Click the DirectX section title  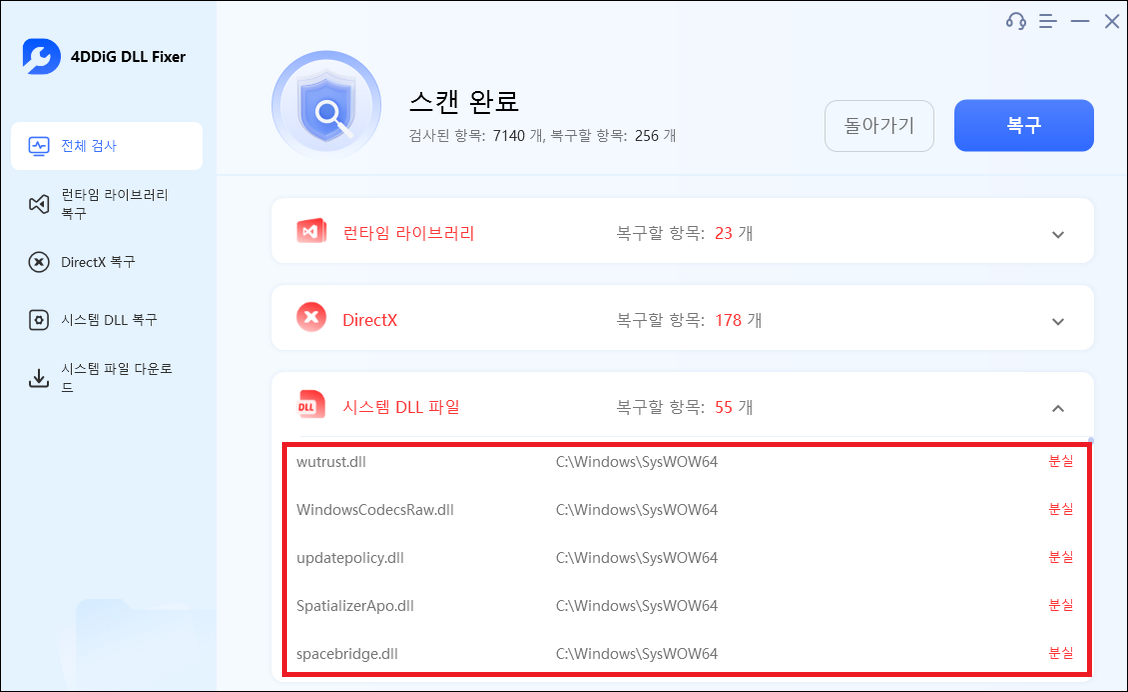pos(370,320)
